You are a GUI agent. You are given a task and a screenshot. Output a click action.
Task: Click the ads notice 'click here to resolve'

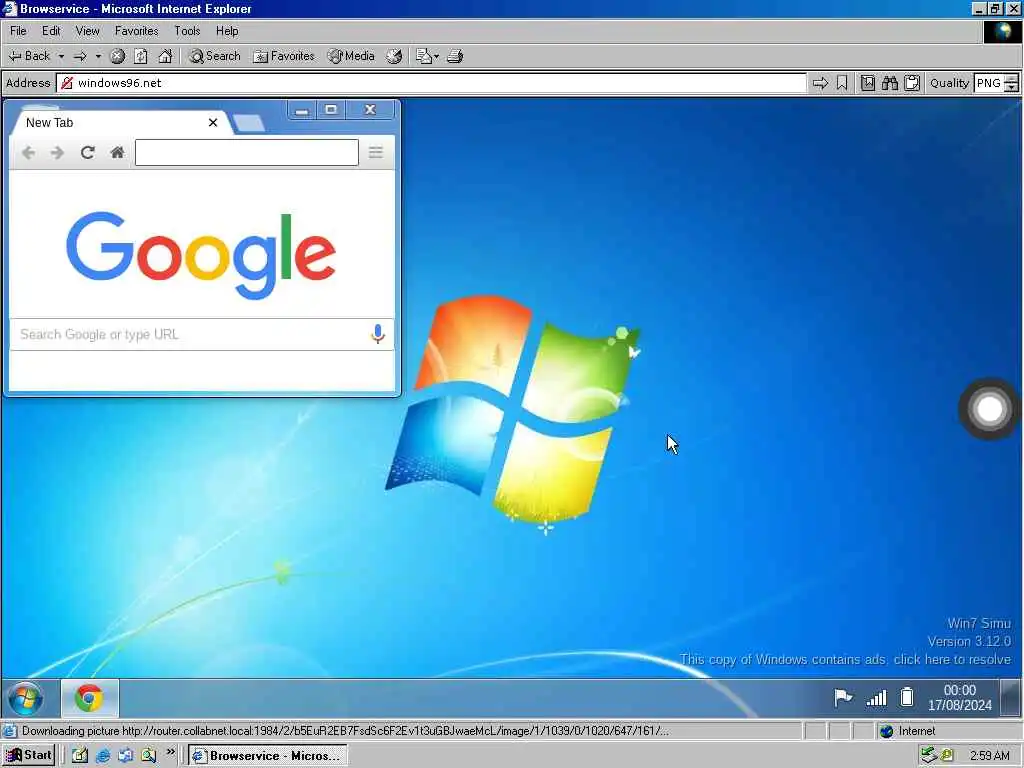pos(846,660)
